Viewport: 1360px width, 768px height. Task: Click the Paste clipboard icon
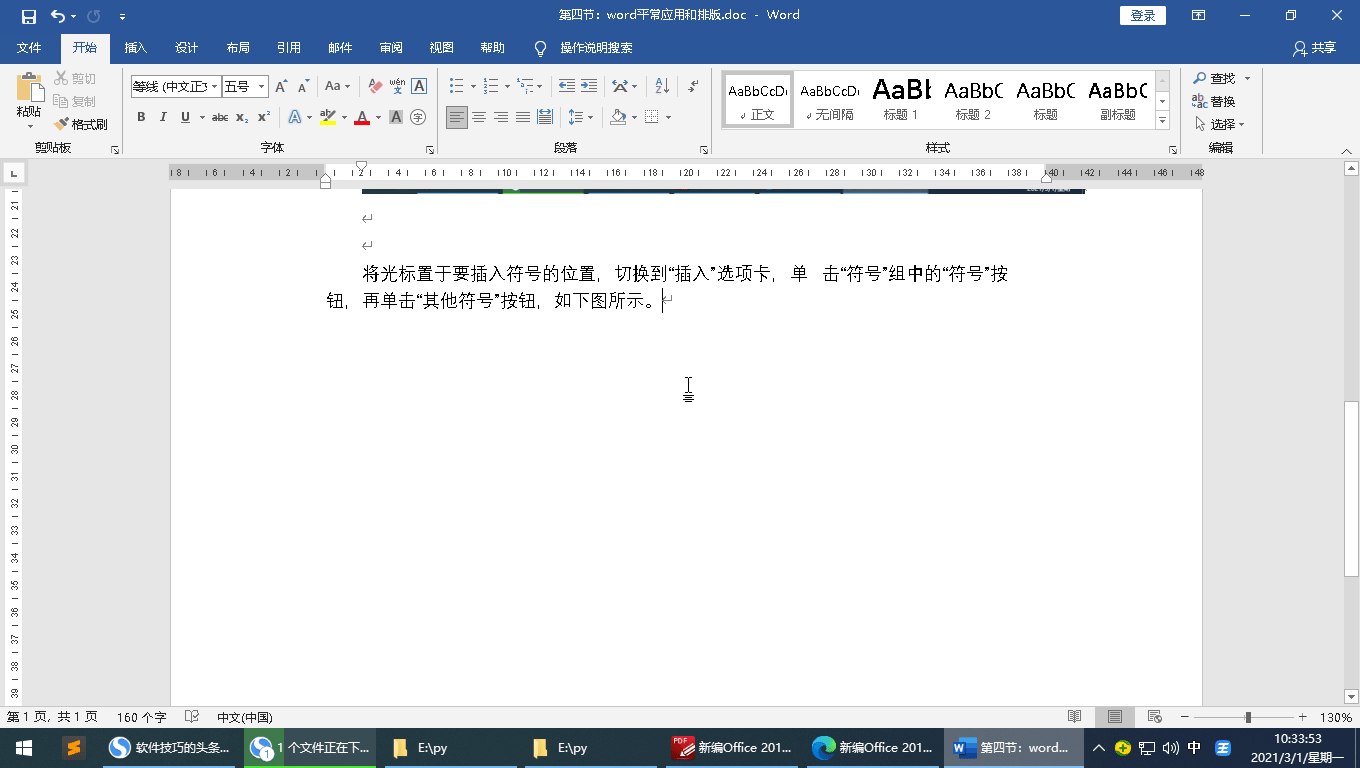[x=29, y=88]
